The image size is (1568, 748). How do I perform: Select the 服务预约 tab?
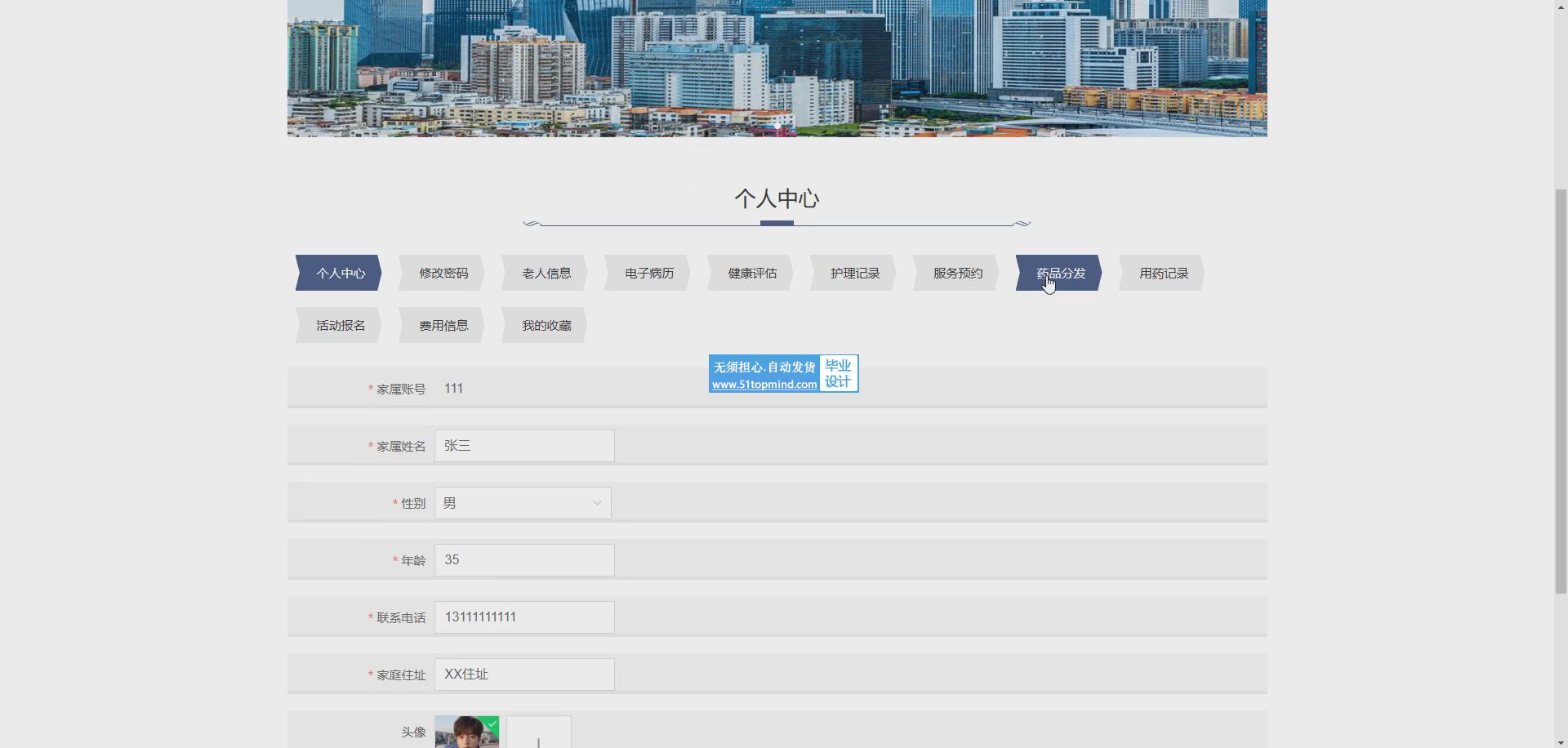click(x=957, y=273)
